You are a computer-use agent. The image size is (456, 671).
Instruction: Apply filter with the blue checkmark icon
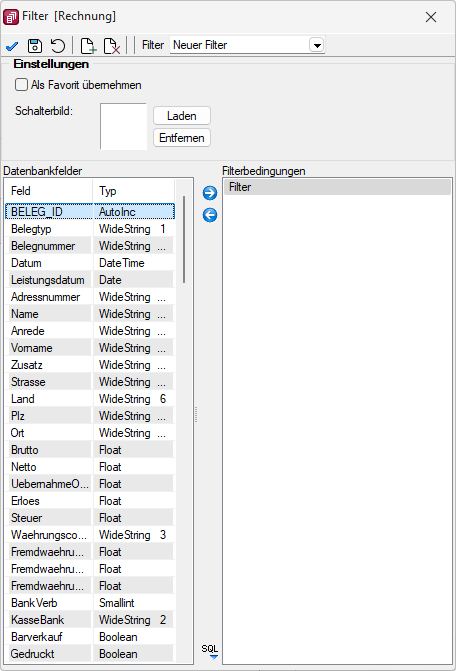click(12, 45)
